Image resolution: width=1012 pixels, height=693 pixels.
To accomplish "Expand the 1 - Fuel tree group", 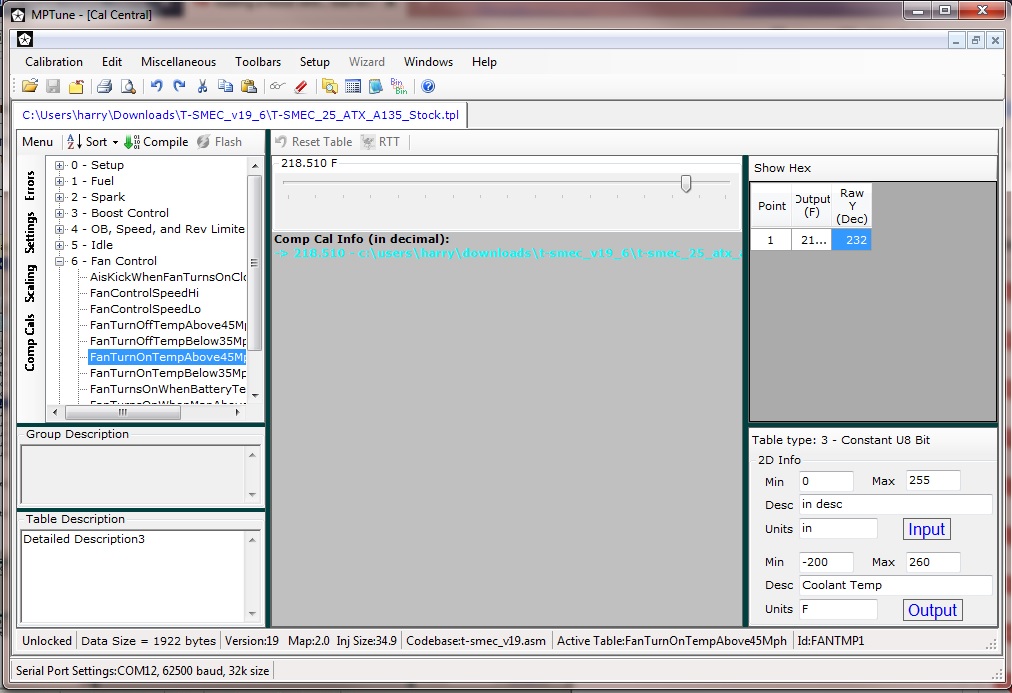I will [59, 181].
